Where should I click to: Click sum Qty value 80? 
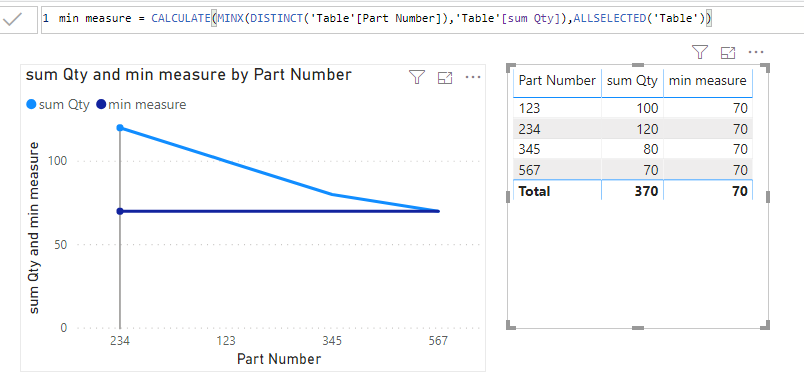coord(650,150)
